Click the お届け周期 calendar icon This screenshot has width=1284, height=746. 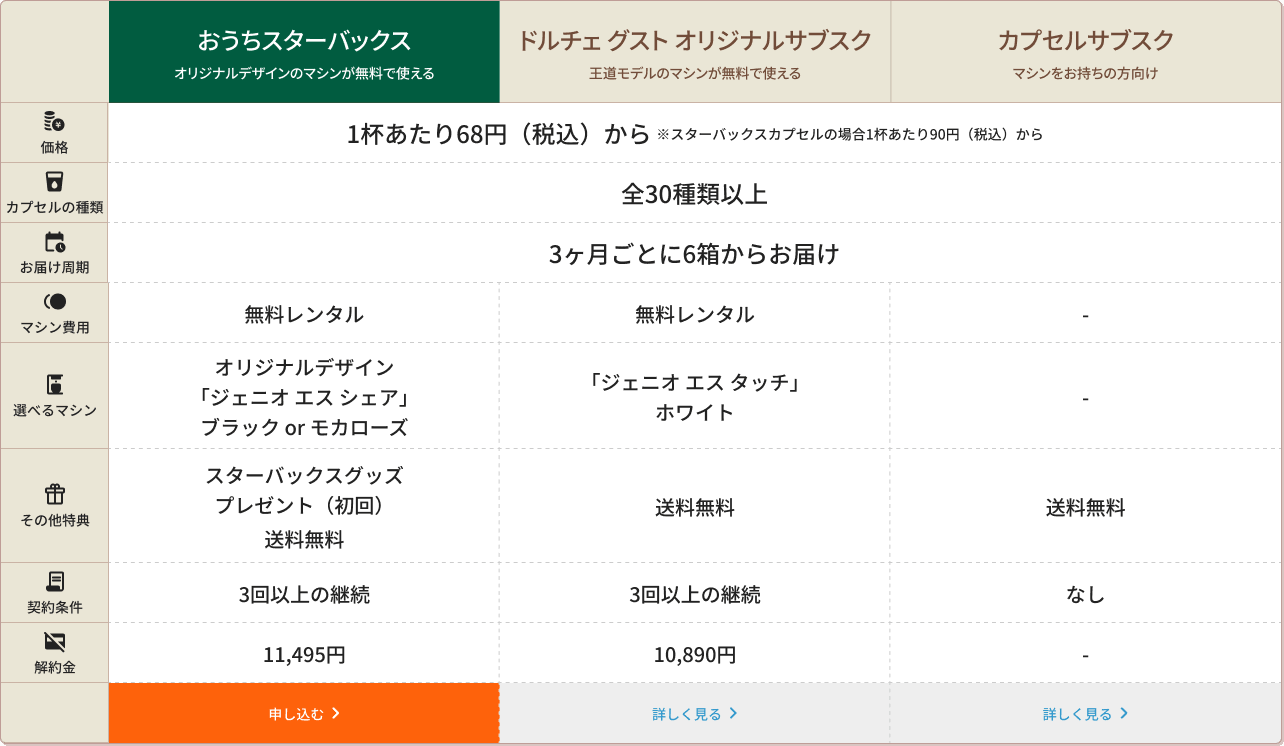(x=55, y=242)
